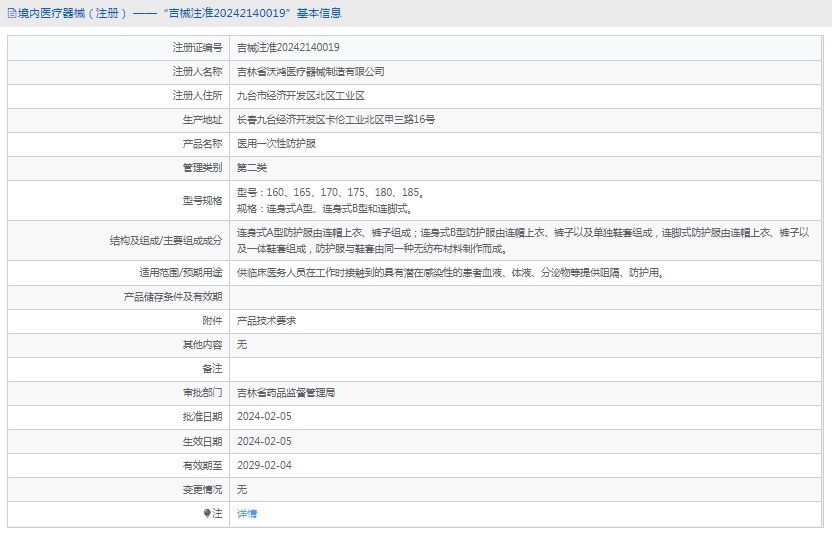Click the 批准日期 value 2024-02-05

click(x=264, y=417)
